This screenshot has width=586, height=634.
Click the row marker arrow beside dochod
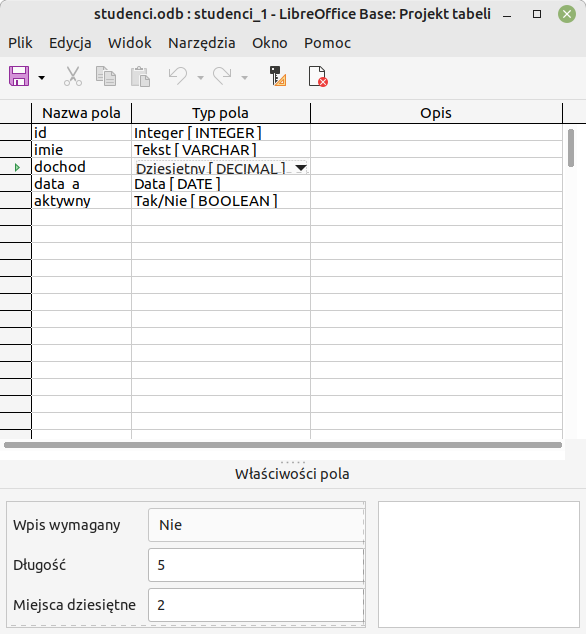17,167
